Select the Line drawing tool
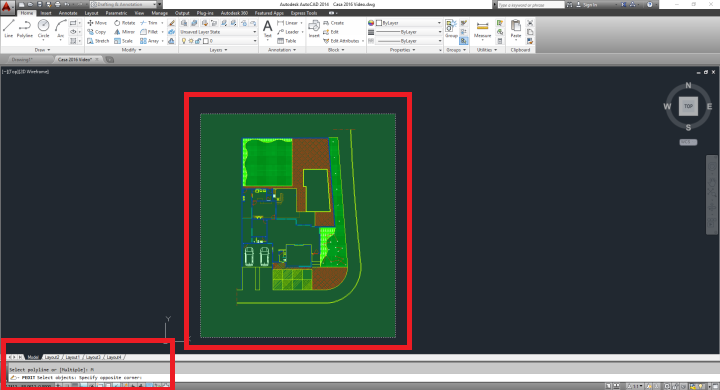This screenshot has height=390, width=720. click(x=8, y=28)
